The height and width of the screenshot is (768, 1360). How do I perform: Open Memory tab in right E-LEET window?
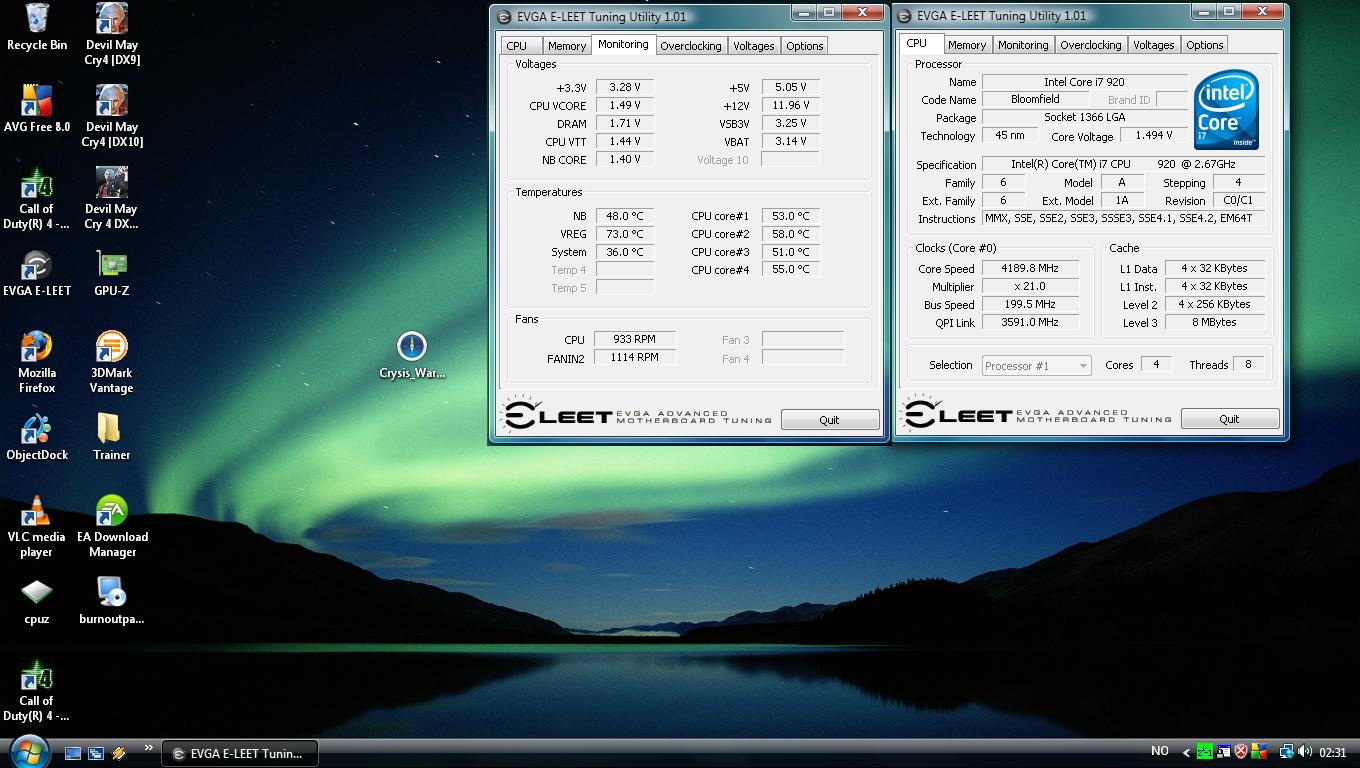tap(967, 45)
